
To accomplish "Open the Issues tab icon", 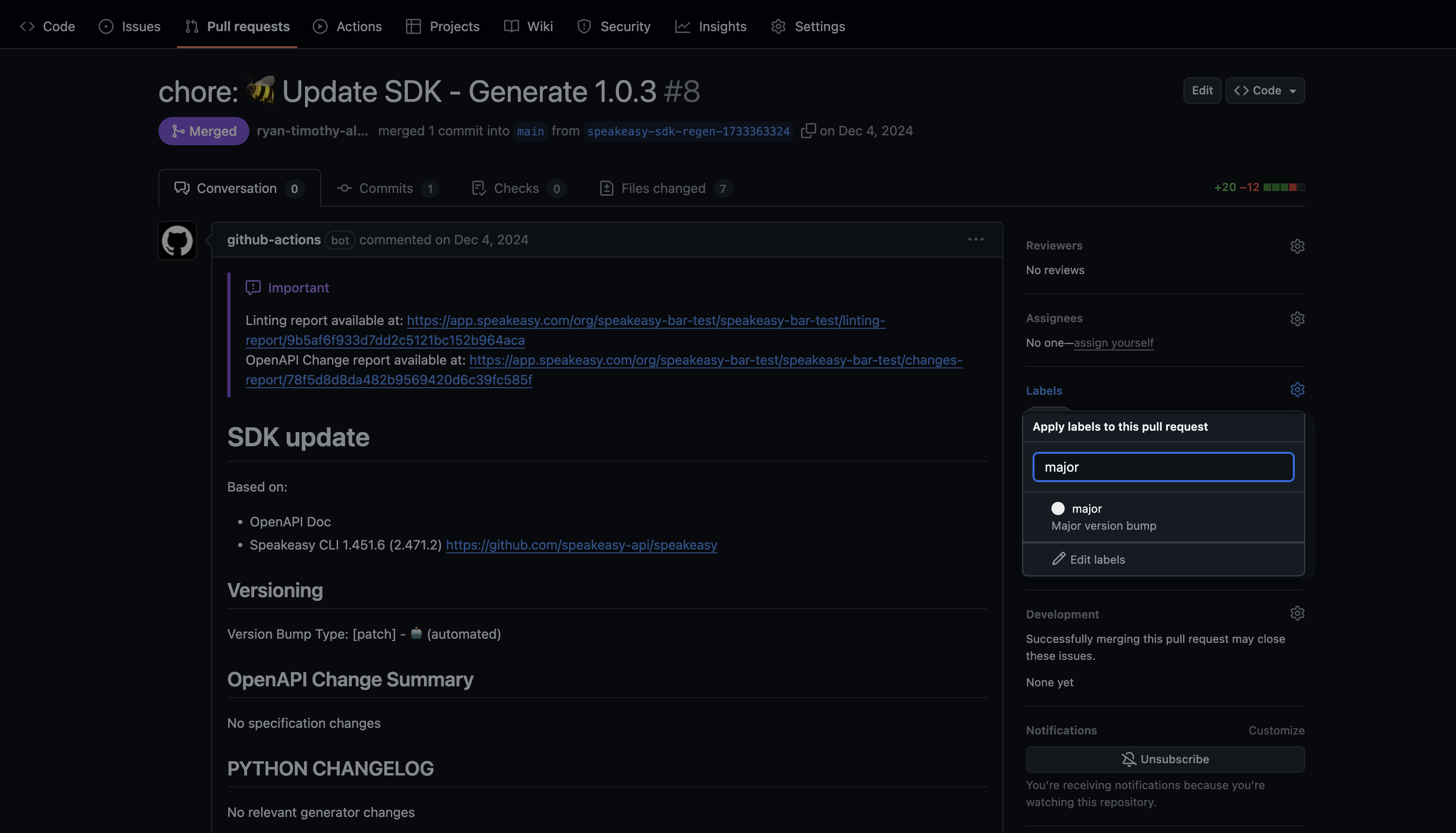I will point(106,26).
